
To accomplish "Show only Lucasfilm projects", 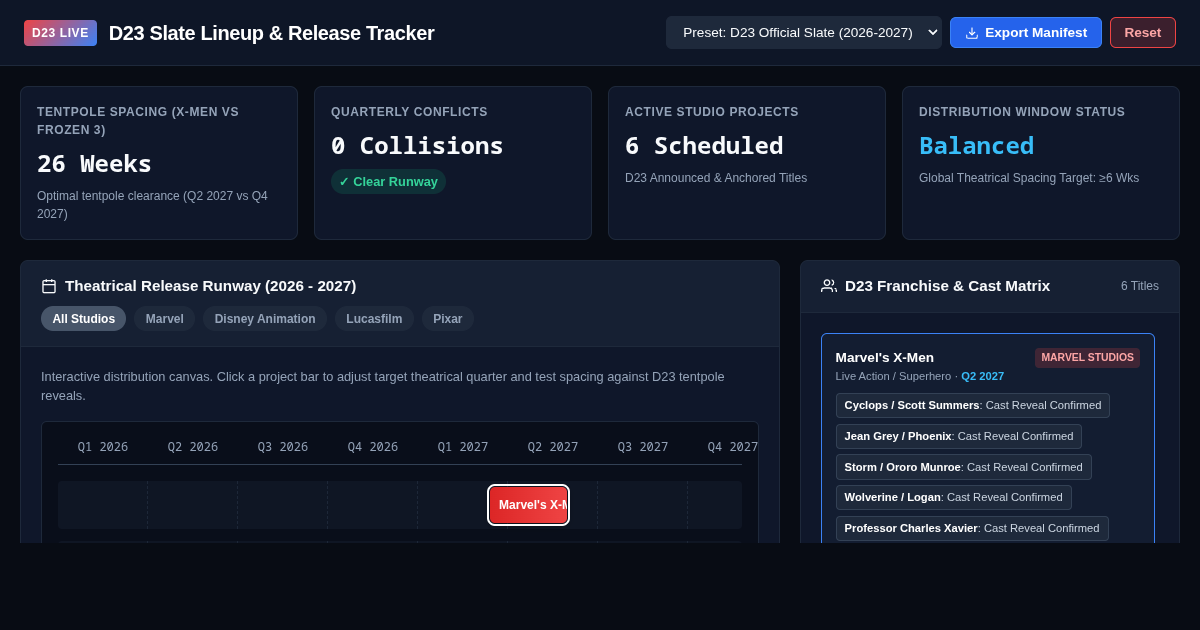I will coord(374,319).
